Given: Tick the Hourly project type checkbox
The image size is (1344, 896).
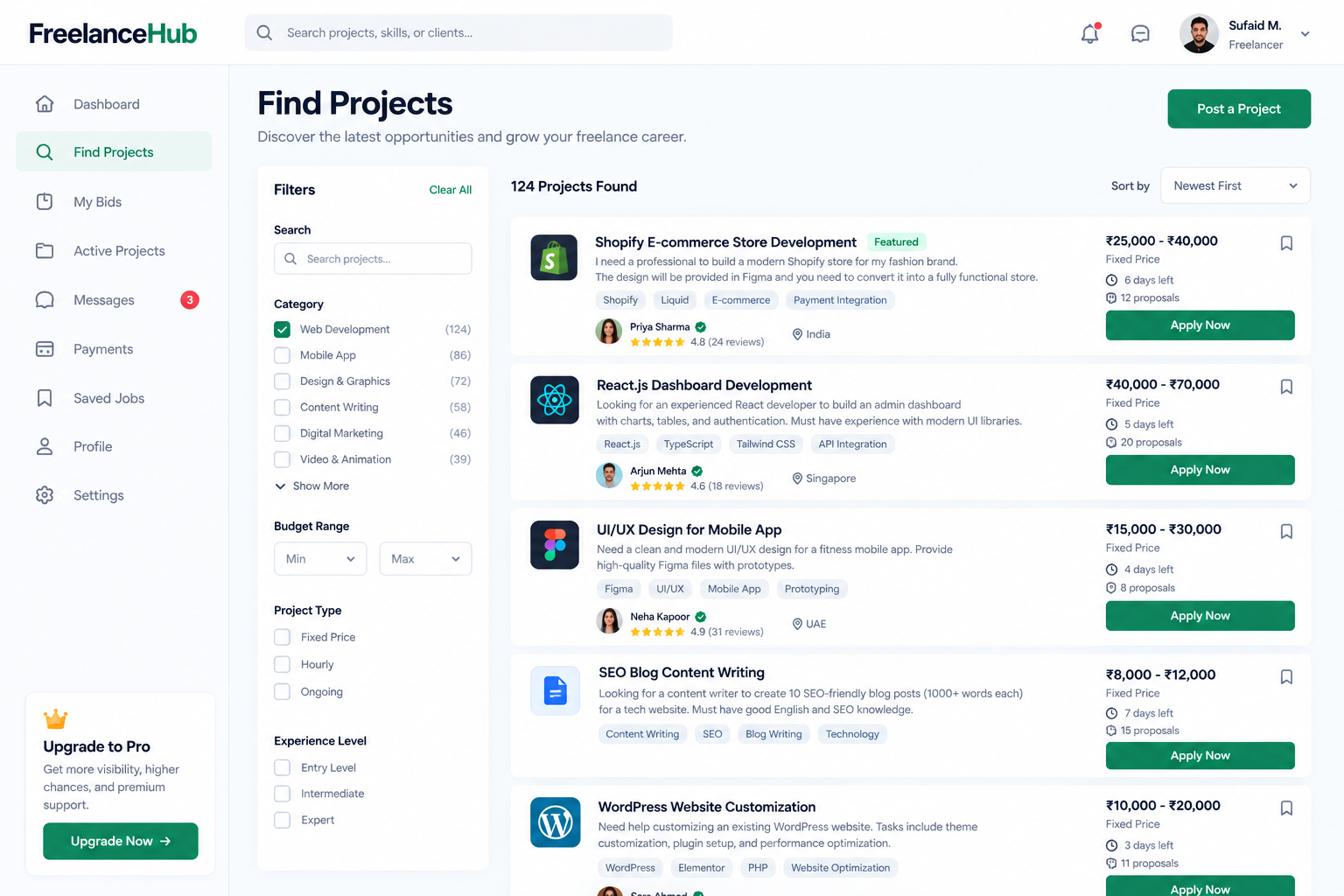Looking at the screenshot, I should [282, 664].
